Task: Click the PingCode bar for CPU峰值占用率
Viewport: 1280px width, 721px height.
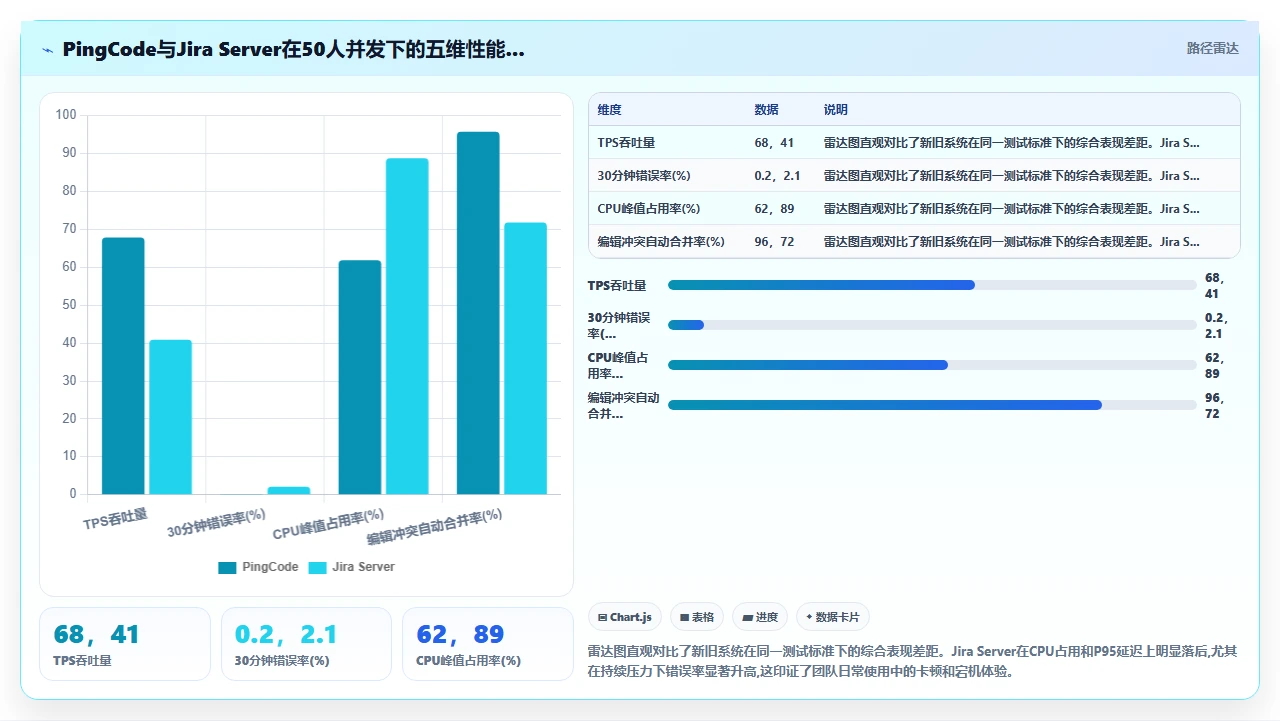Action: (x=360, y=377)
